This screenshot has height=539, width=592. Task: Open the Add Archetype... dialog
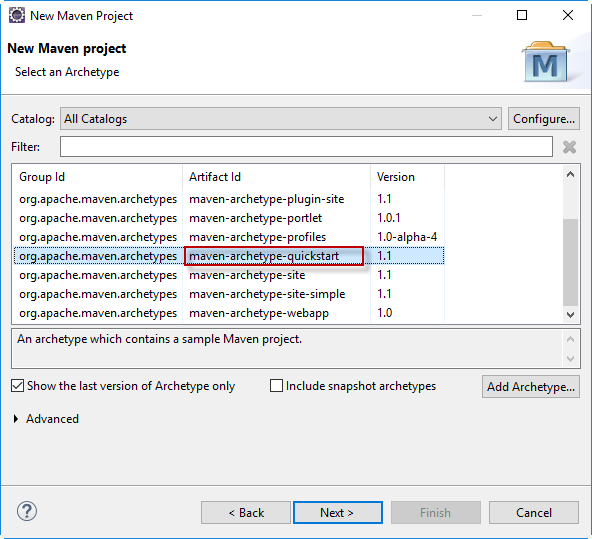point(530,387)
